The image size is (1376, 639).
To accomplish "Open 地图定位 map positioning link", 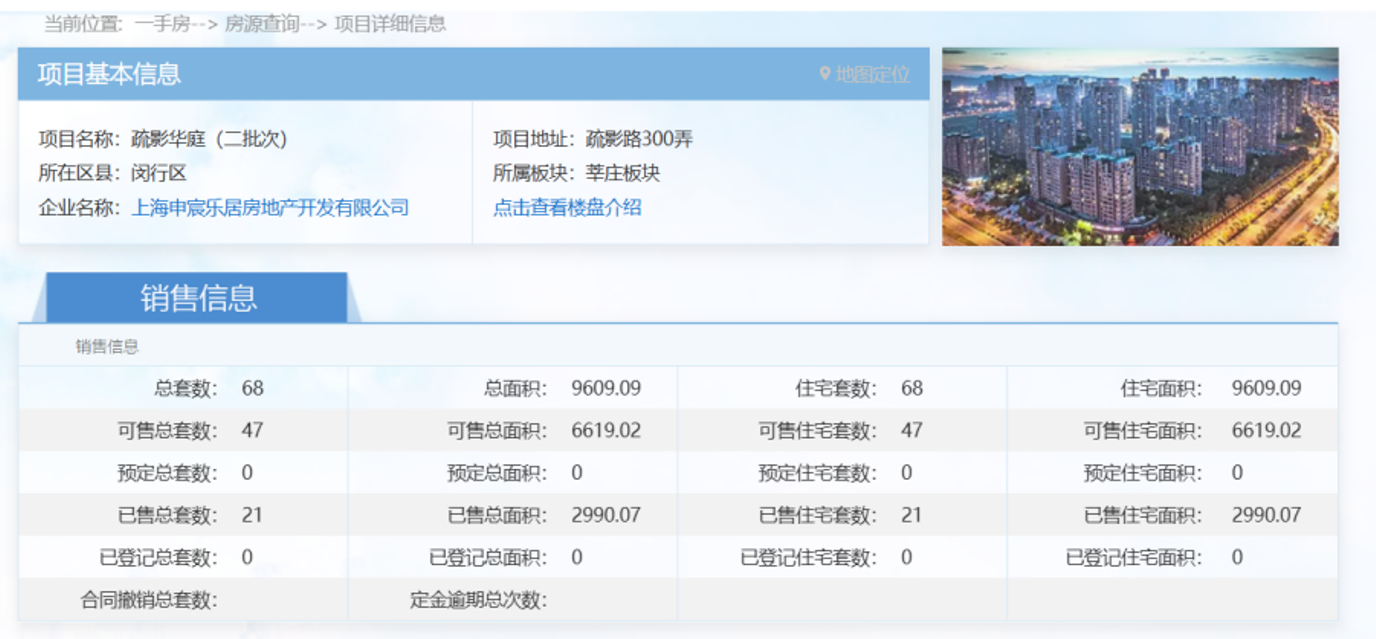I will (x=873, y=74).
